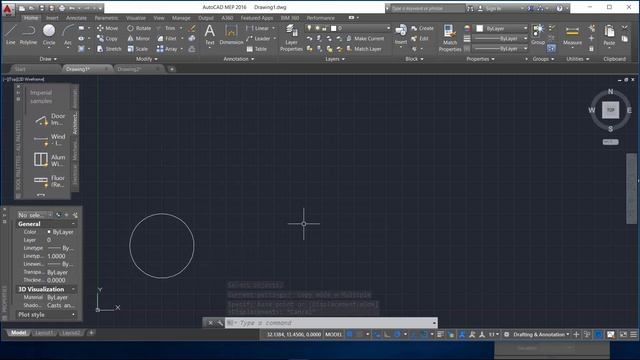
Task: Toggle ortho mode in status bar
Action: pos(387,334)
